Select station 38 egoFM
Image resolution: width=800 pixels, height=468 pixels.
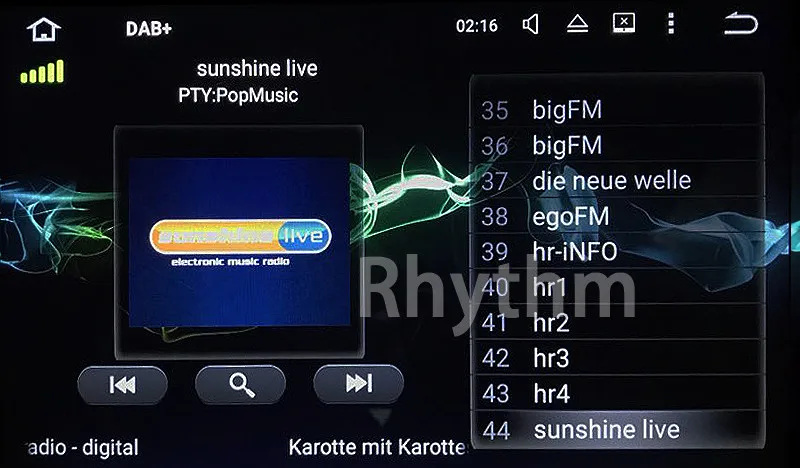click(617, 216)
